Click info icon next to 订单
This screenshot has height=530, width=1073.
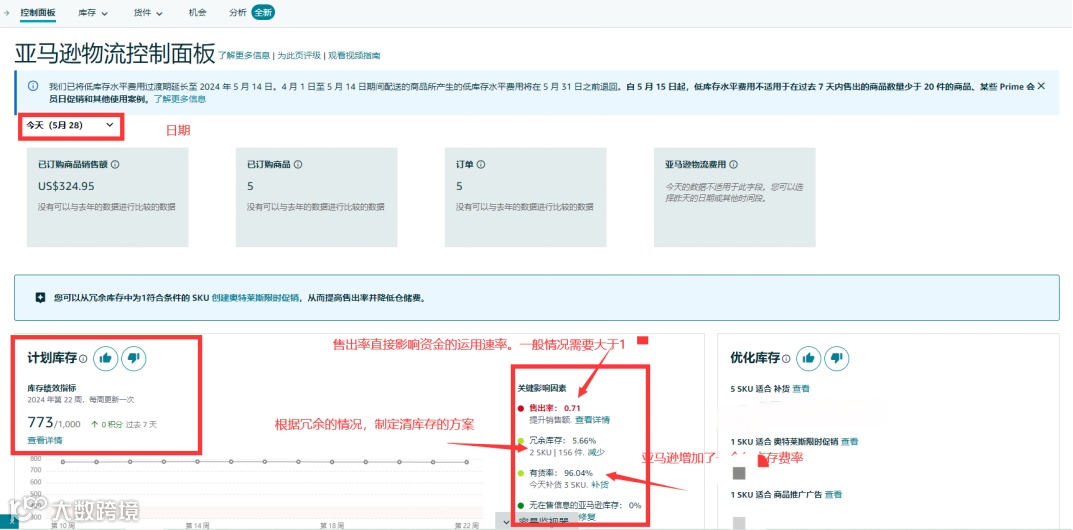coord(481,165)
